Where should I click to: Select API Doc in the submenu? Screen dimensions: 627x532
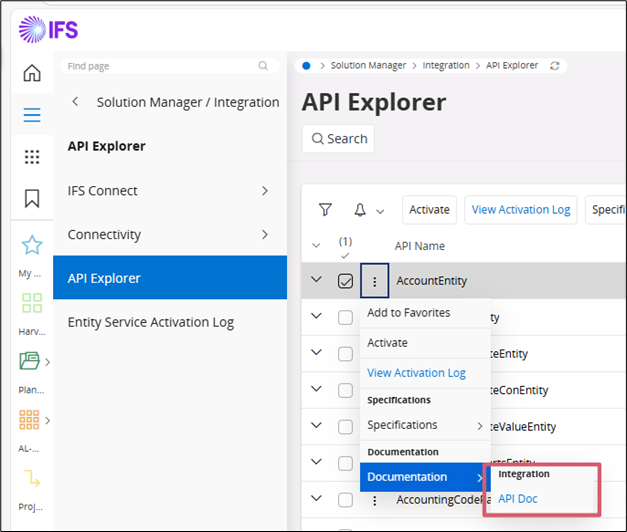517,499
